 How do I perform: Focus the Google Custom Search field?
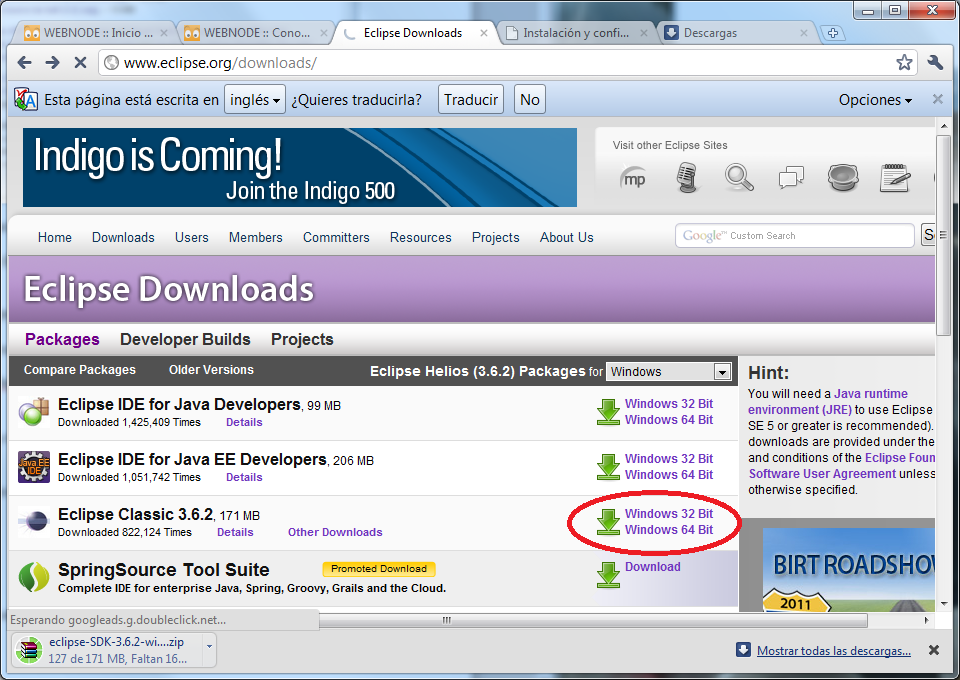[x=794, y=236]
